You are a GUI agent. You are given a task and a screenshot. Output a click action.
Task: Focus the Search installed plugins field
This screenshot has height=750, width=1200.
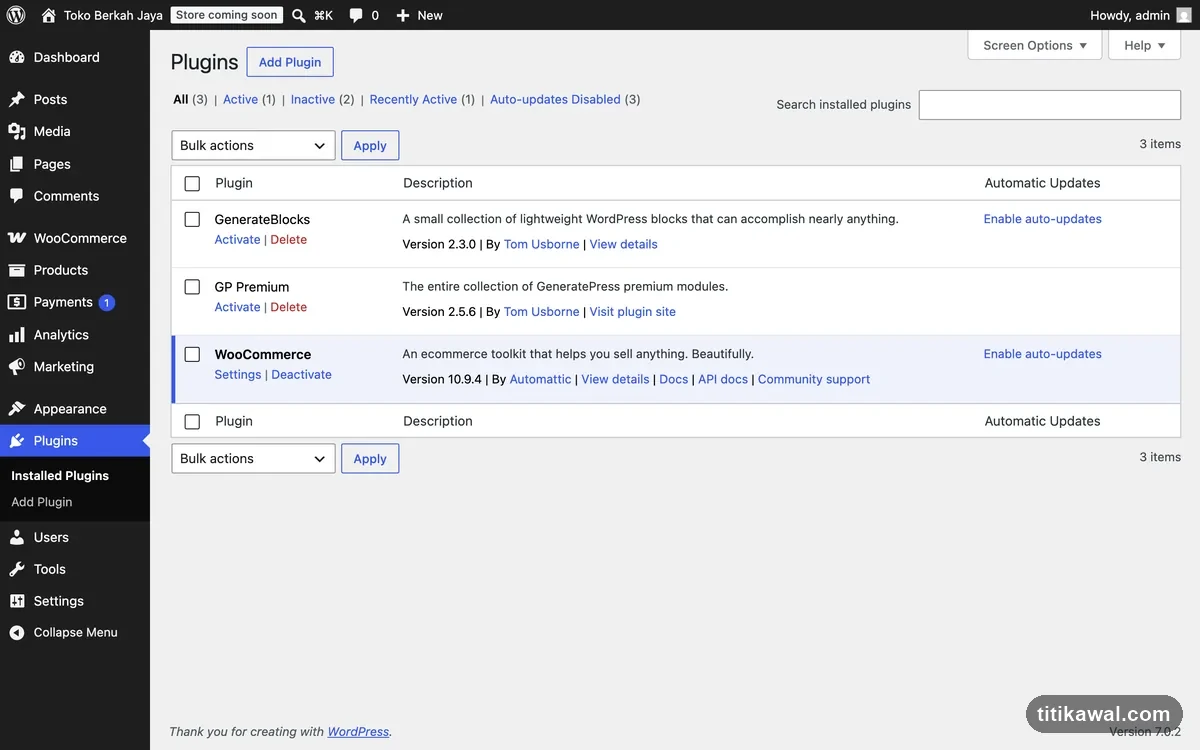click(1050, 104)
